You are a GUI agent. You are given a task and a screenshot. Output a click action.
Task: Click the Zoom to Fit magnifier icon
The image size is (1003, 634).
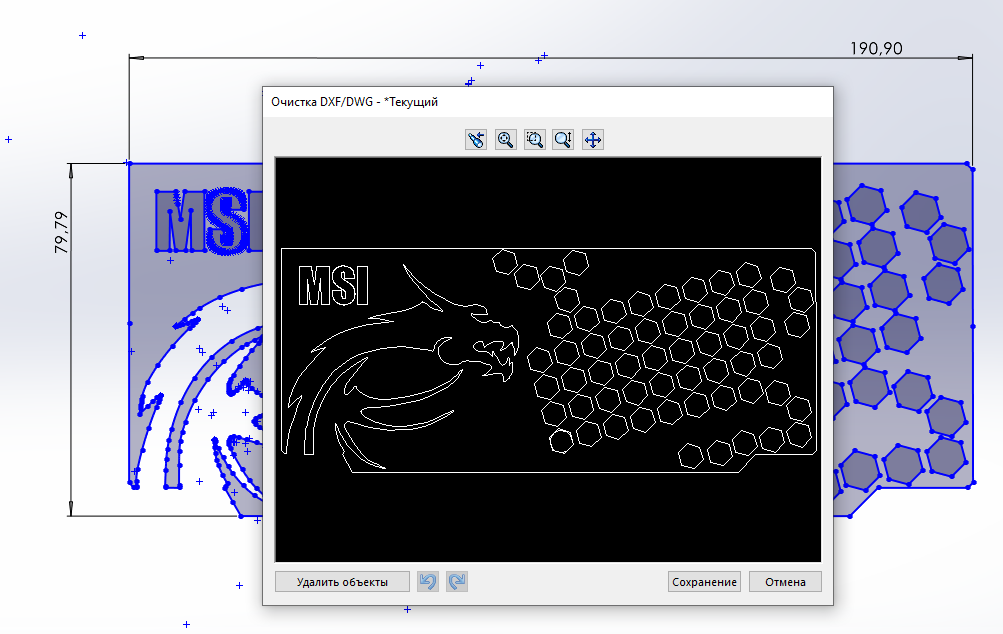tap(505, 139)
